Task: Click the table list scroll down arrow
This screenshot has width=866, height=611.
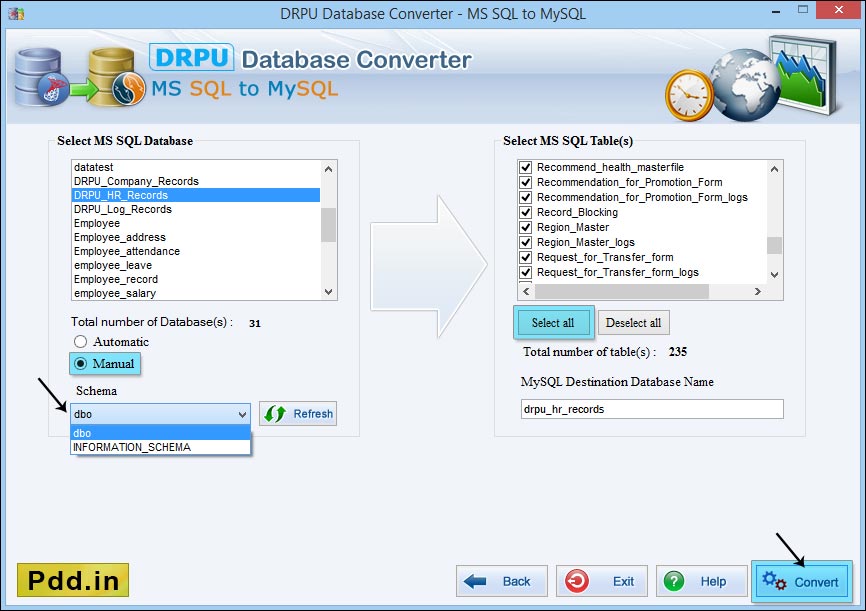Action: tap(774, 275)
